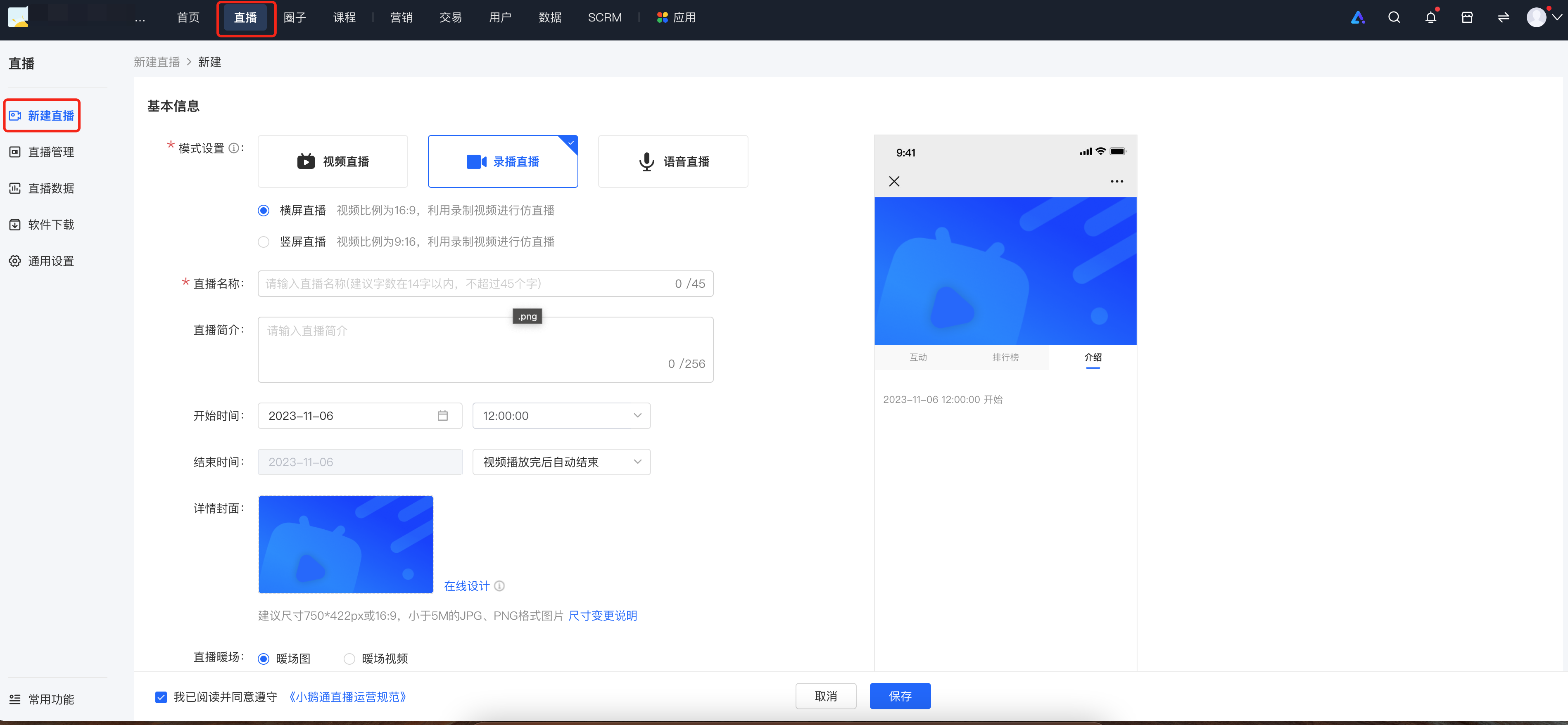Viewport: 1568px width, 725px height.
Task: Open the 视频播放完后自动结束 dropdown
Action: click(x=561, y=462)
